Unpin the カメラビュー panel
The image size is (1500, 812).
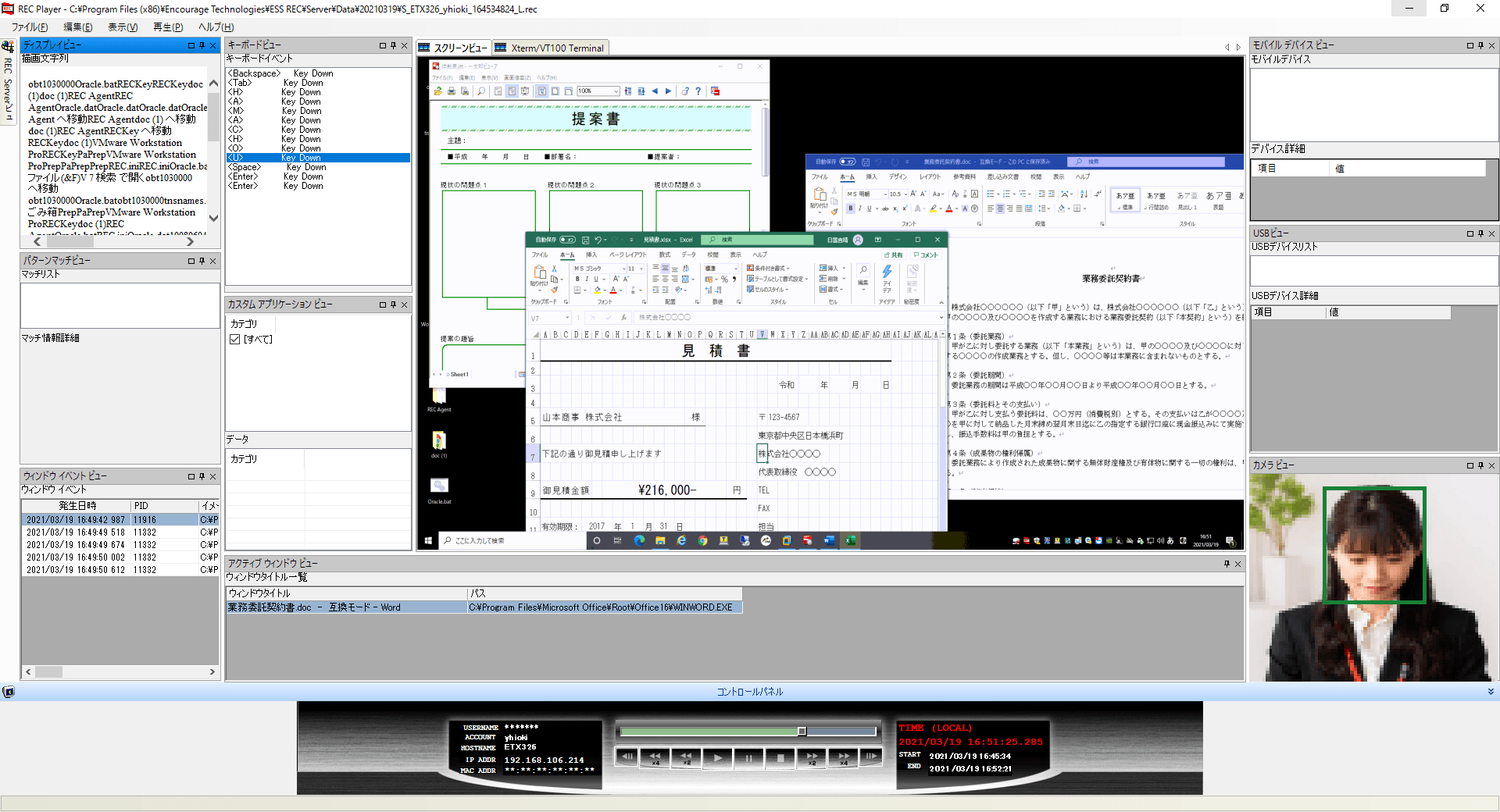1479,465
